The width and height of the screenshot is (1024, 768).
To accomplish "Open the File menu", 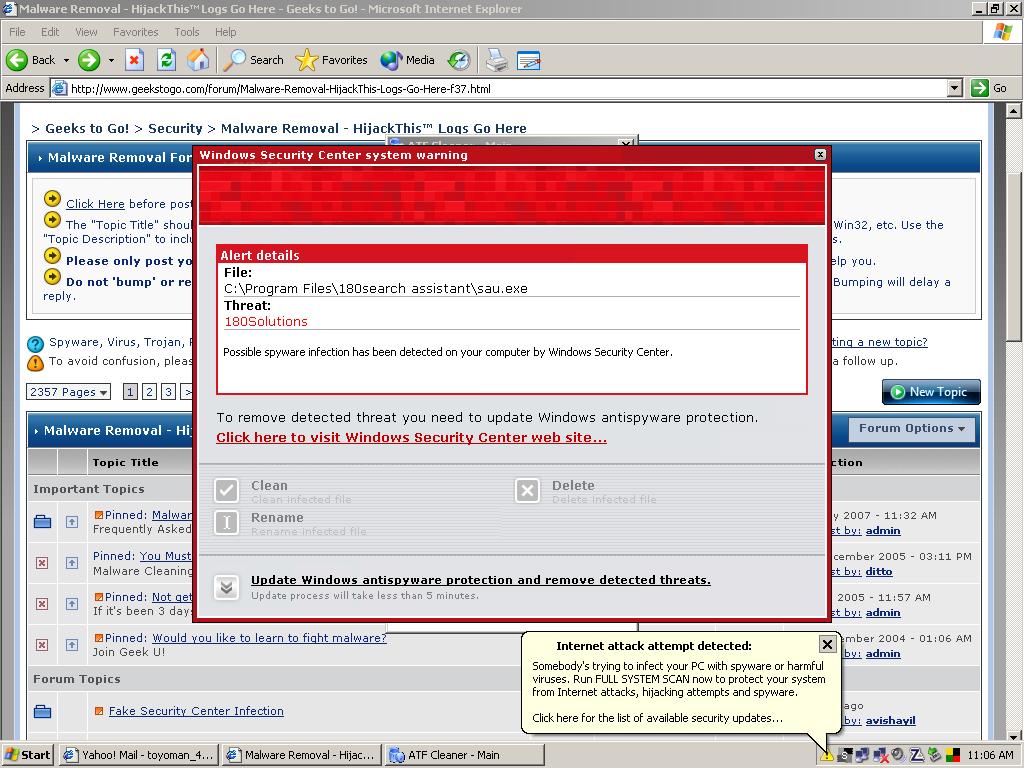I will pos(17,32).
